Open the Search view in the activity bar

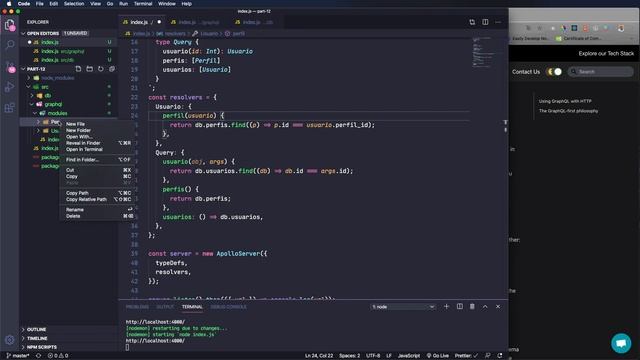pos(10,44)
